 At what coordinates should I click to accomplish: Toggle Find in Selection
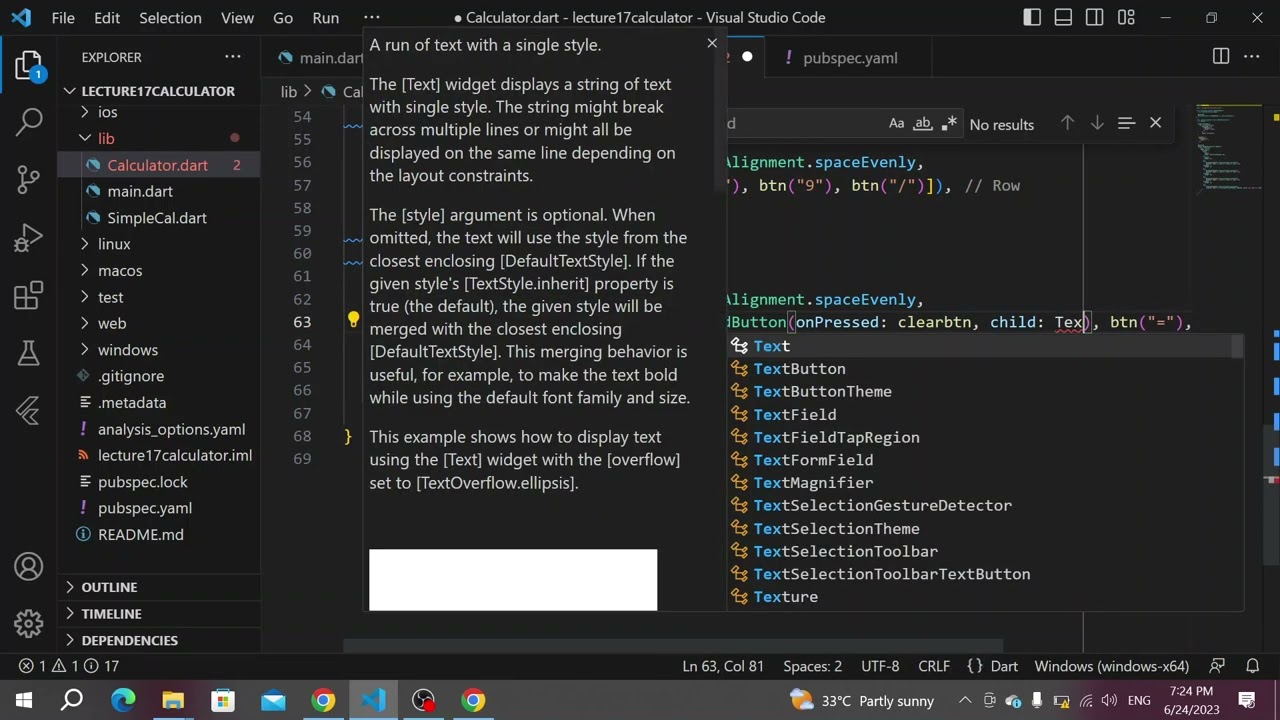pos(1126,123)
